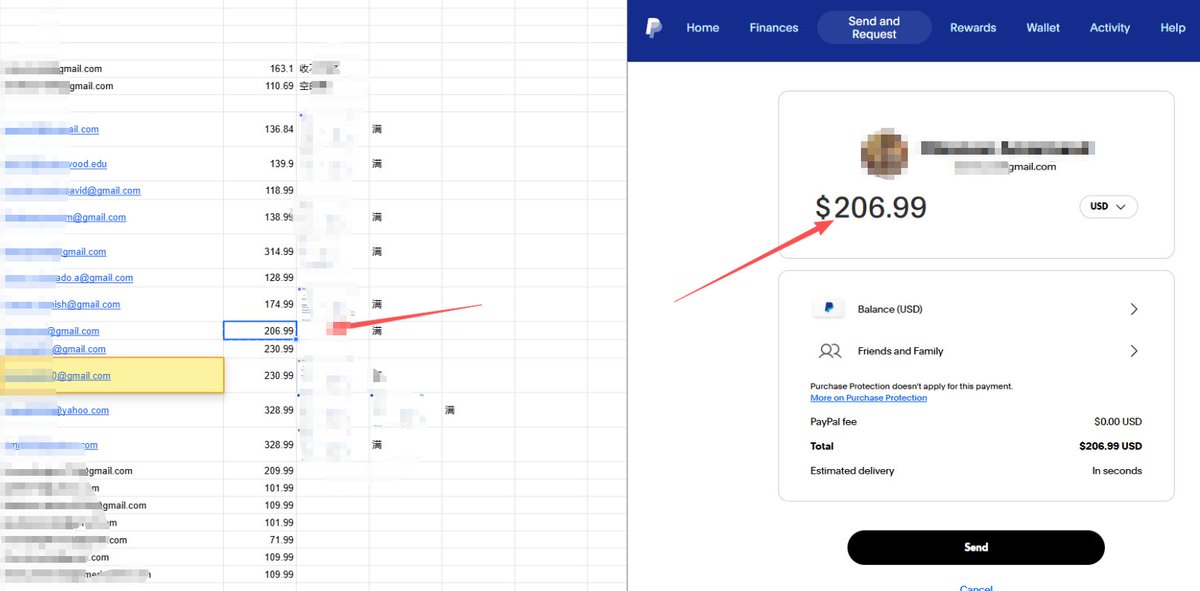Screen dimensions: 1200x591
Task: Open the @yahoo.com email link
Action: click(56, 410)
